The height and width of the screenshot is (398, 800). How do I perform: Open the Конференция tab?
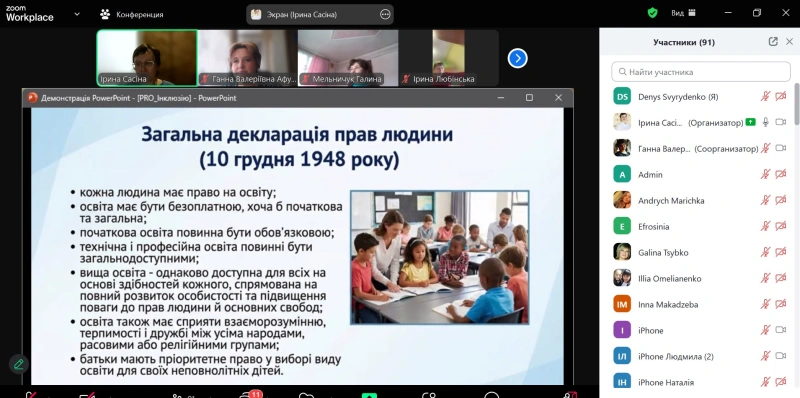132,15
